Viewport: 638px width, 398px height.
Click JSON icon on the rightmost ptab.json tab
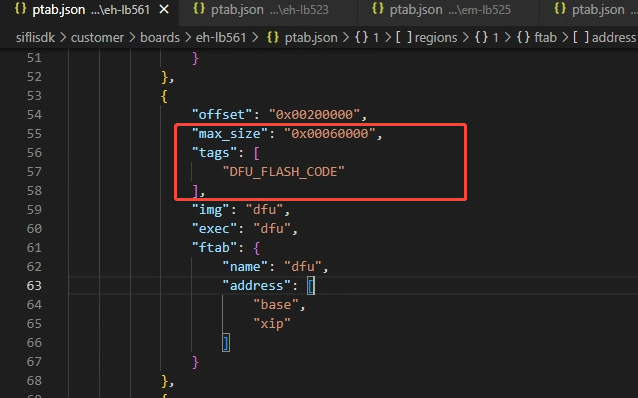coord(560,9)
